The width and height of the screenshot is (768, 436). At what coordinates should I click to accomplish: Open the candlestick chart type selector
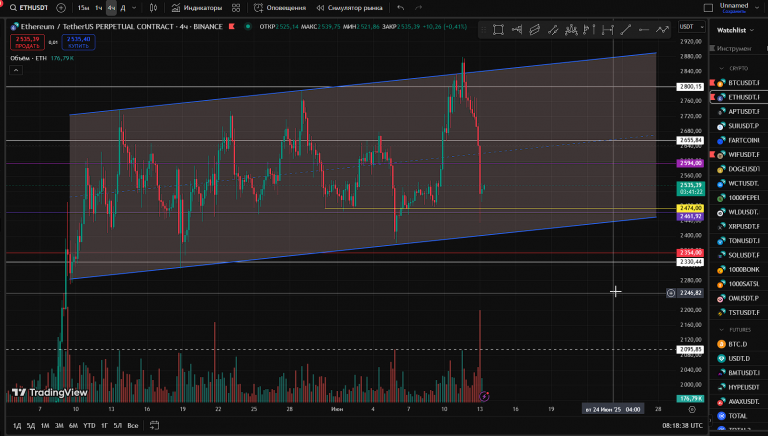pyautogui.click(x=153, y=8)
